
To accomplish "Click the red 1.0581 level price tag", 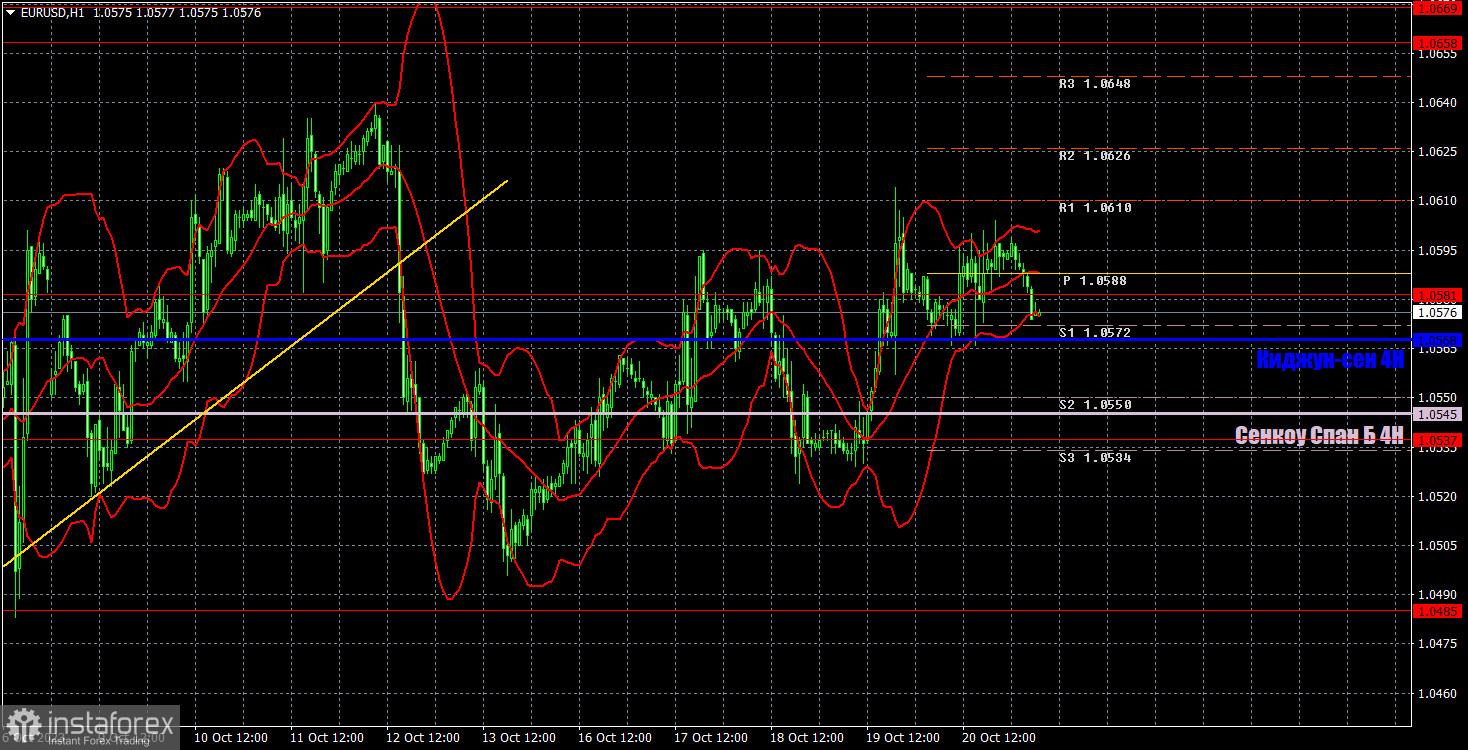I will (1438, 296).
